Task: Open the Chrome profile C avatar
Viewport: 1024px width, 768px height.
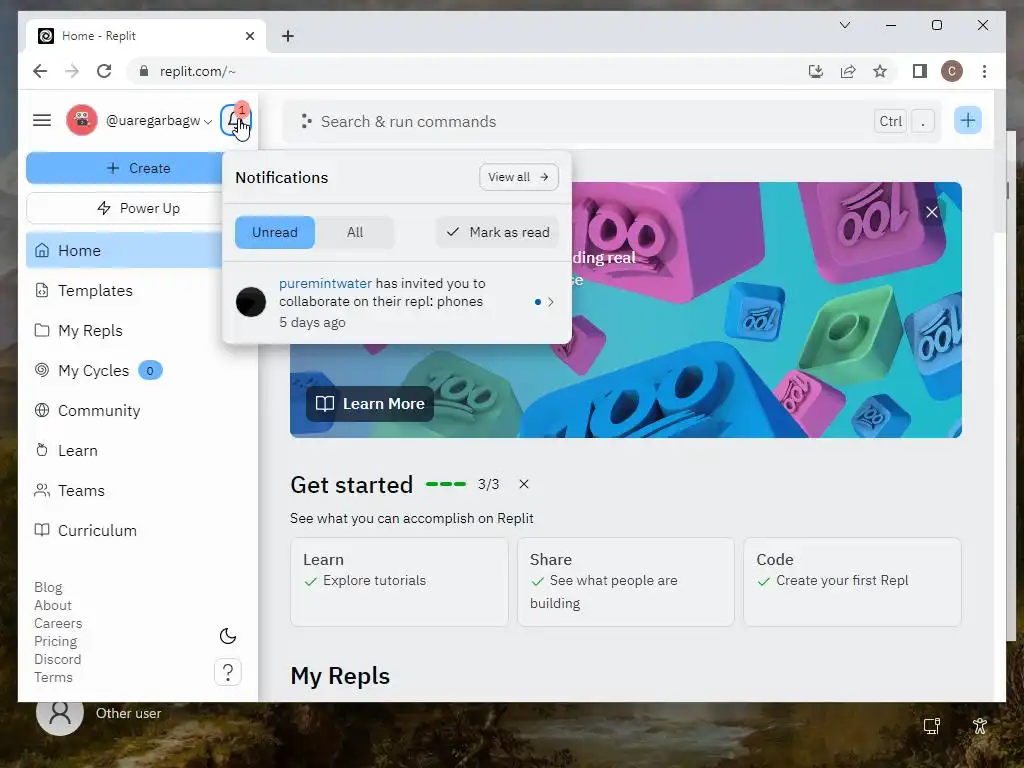Action: 952,71
